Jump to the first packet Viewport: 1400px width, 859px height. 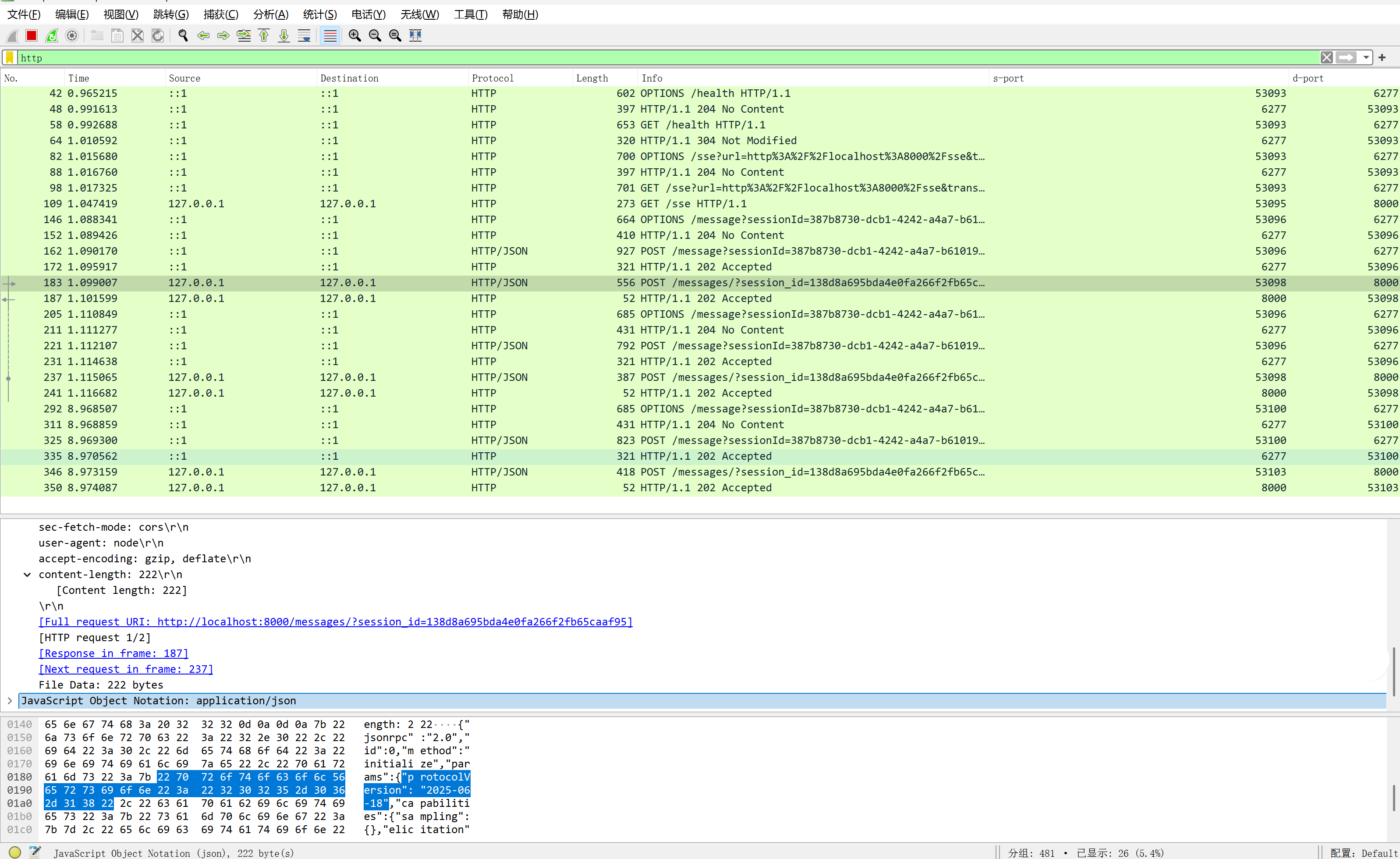click(x=264, y=36)
